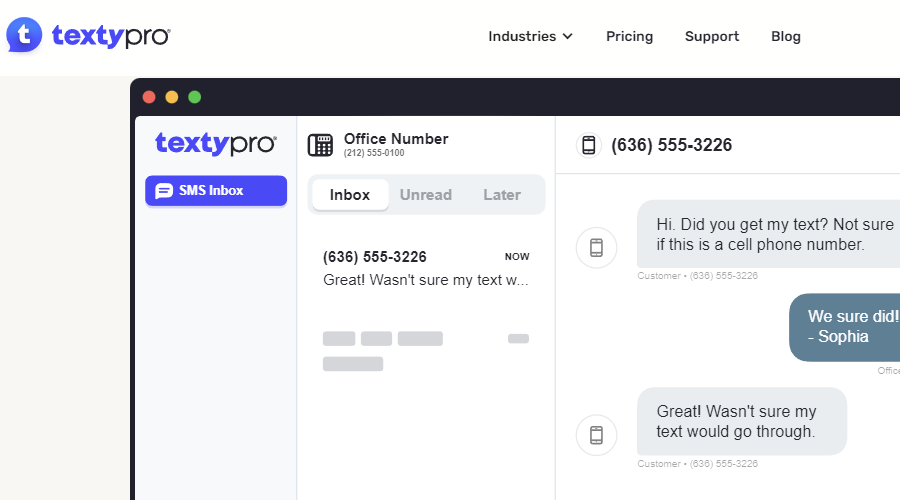Click phone avatar beside 'Hi. Did you get my text' message
Viewport: 900px width, 500px height.
pos(596,247)
